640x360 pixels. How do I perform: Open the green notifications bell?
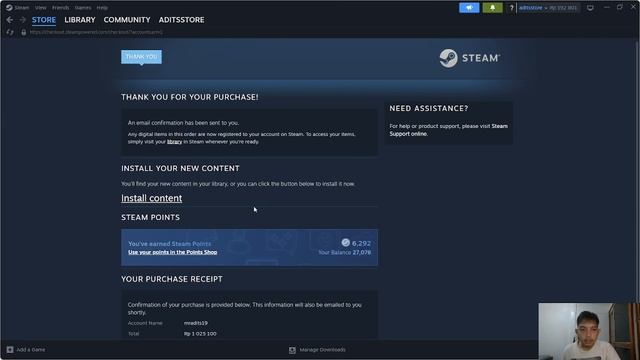pyautogui.click(x=492, y=8)
